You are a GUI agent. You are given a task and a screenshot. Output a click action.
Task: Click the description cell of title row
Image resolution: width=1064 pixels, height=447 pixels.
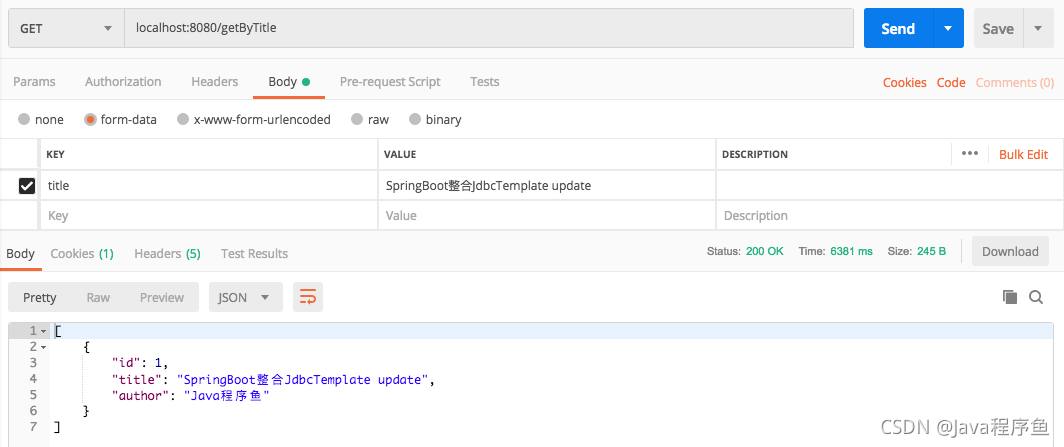point(889,185)
